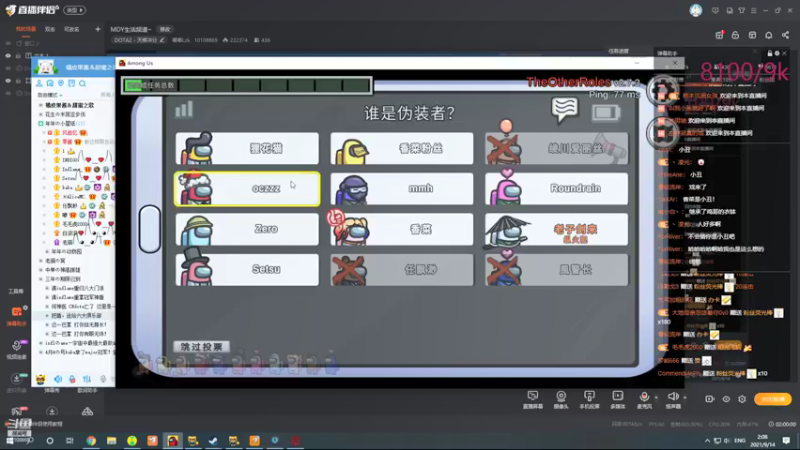Toggle lock on second source row
The width and height of the screenshot is (800, 450).
tap(18, 56)
